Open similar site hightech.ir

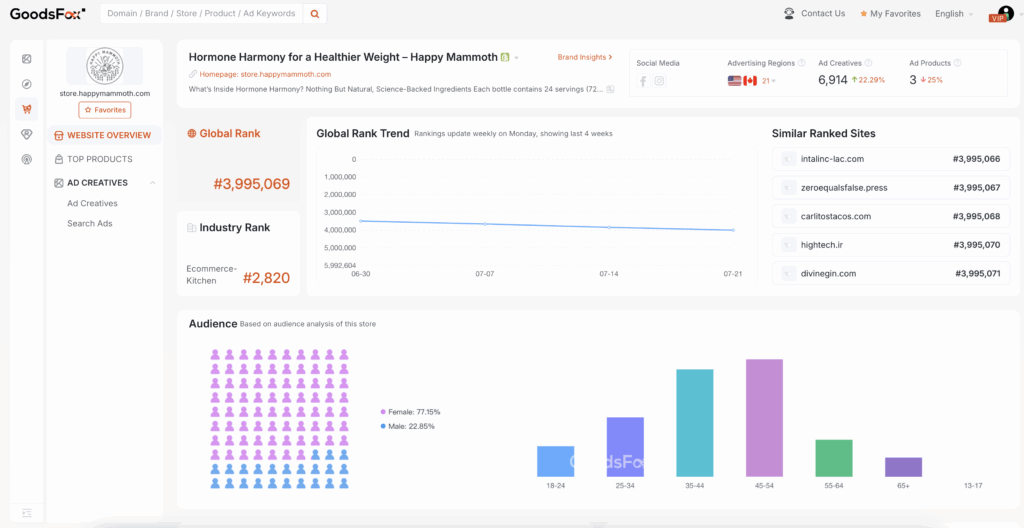891,245
